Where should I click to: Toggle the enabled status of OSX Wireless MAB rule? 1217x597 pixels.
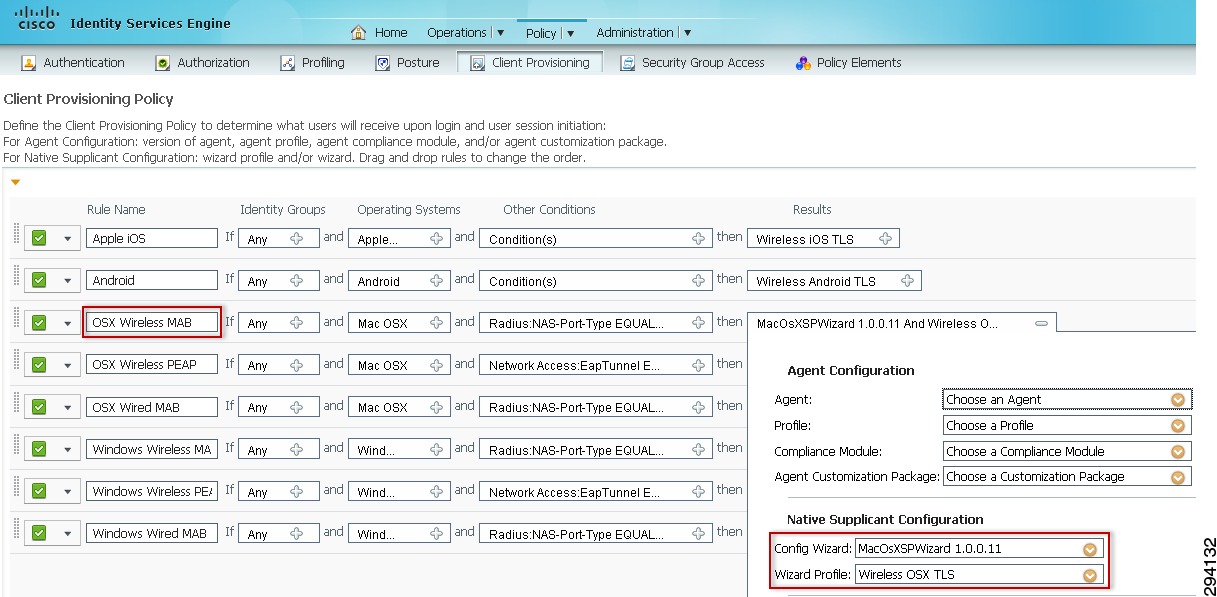coord(39,322)
